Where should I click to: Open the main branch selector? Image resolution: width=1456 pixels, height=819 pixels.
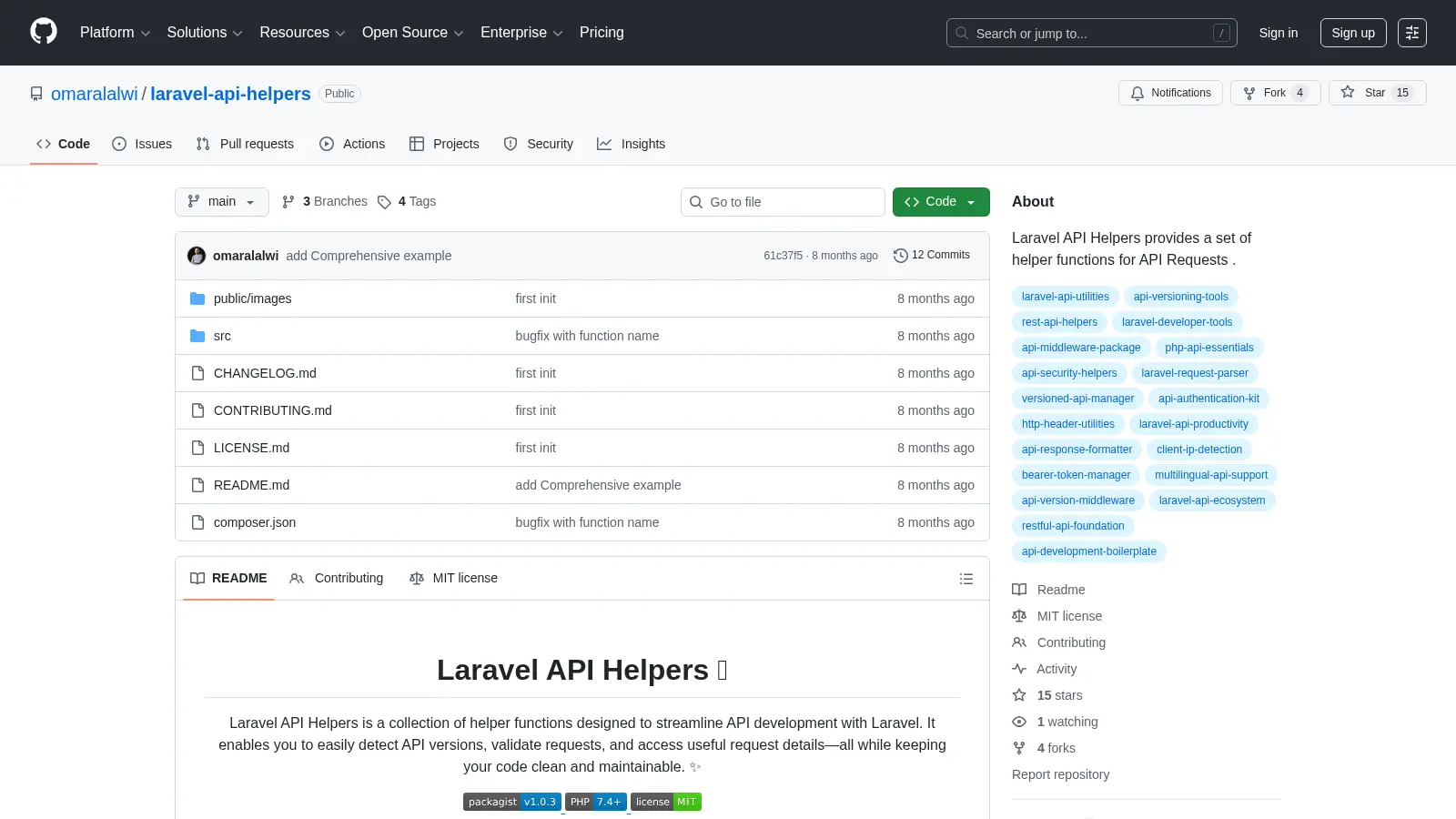222,202
